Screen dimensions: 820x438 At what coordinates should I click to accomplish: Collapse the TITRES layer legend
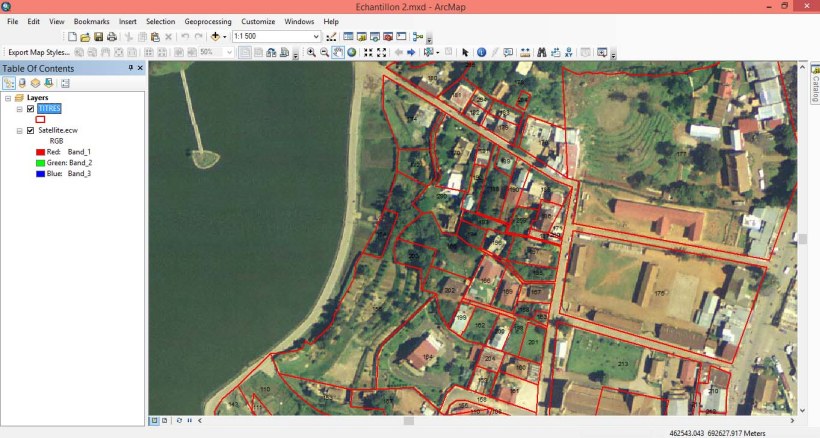pos(19,109)
